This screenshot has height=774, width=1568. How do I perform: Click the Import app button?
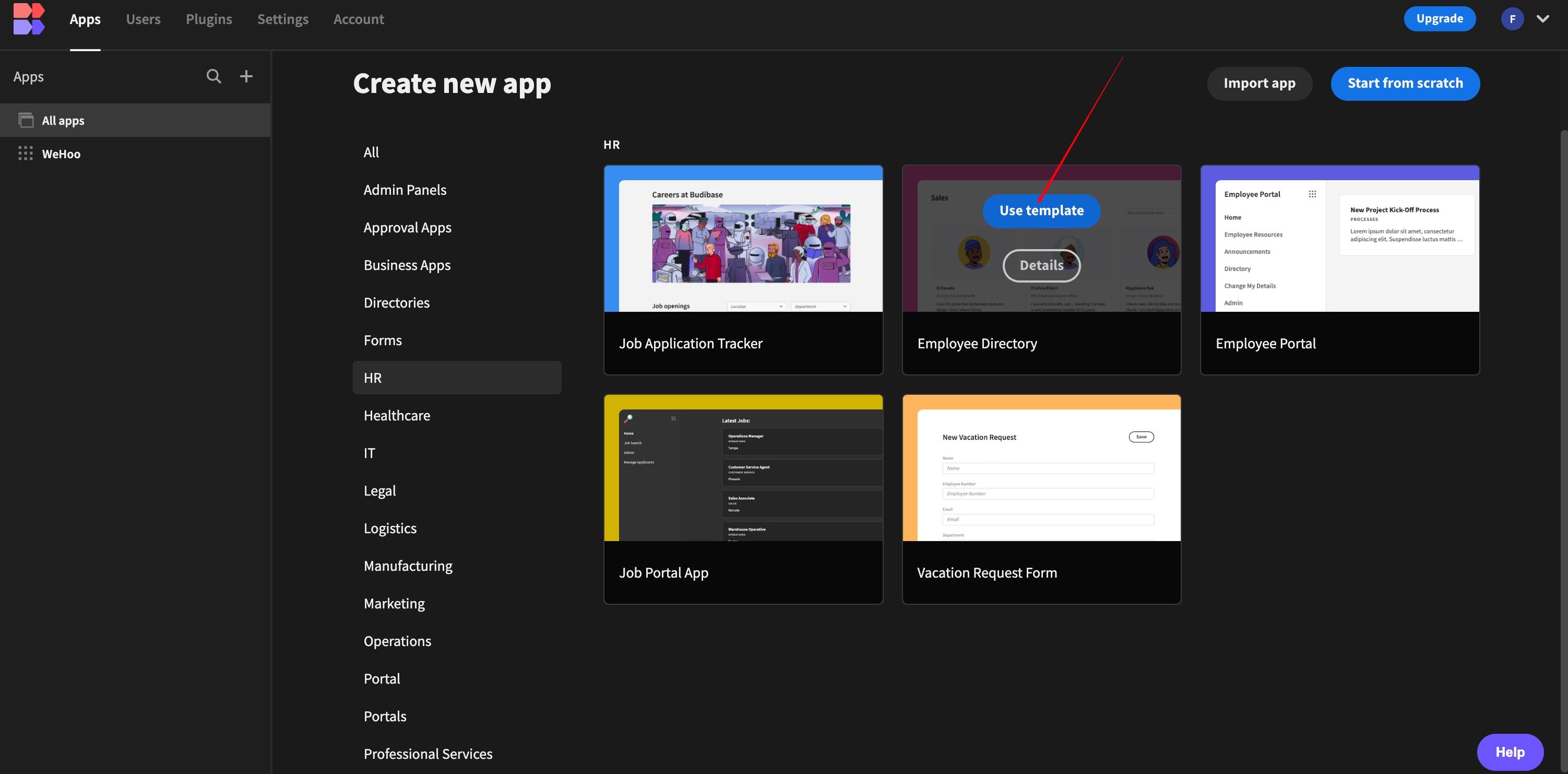[x=1259, y=84]
